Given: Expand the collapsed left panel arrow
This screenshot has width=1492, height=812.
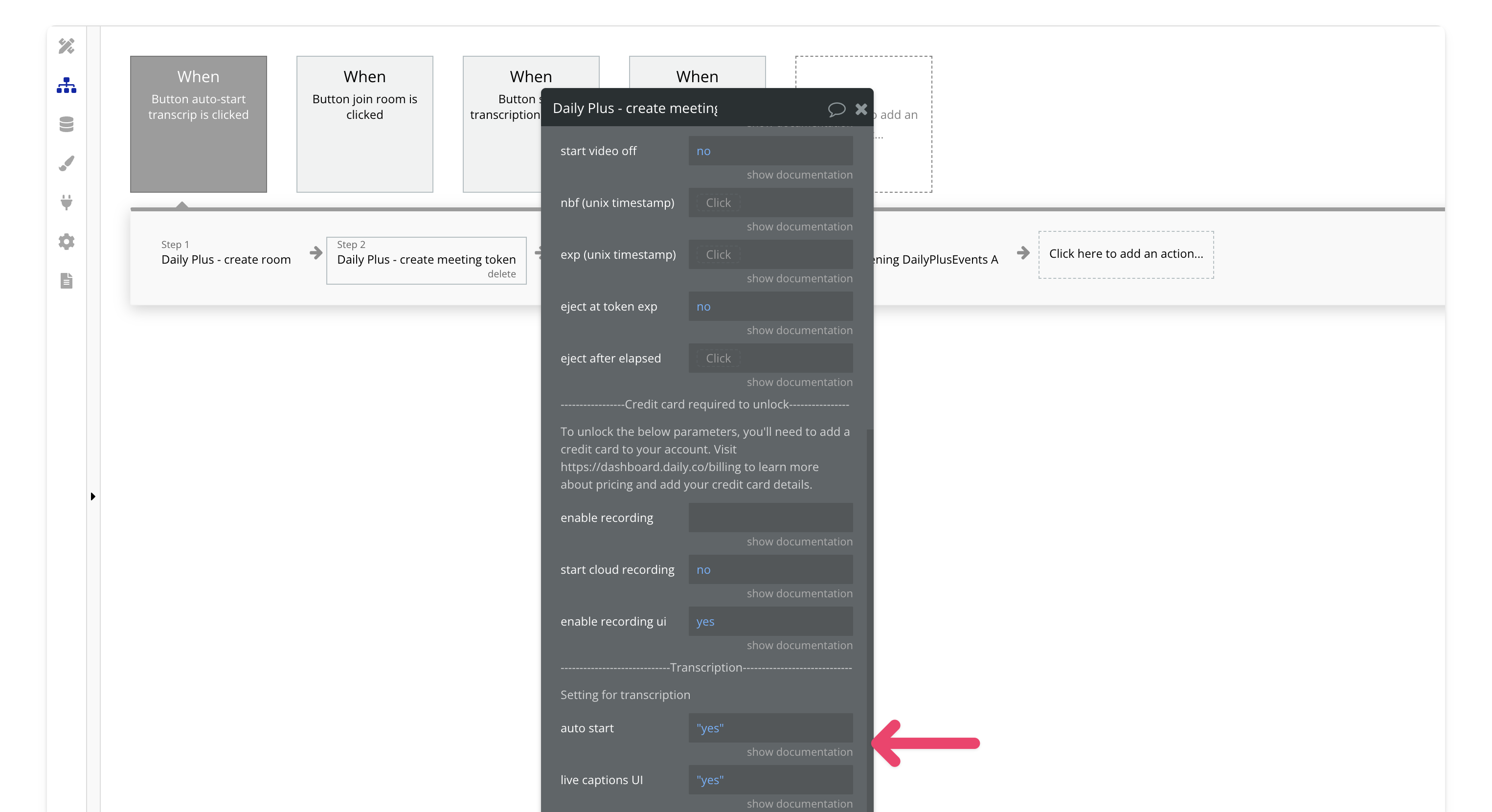Looking at the screenshot, I should point(92,496).
